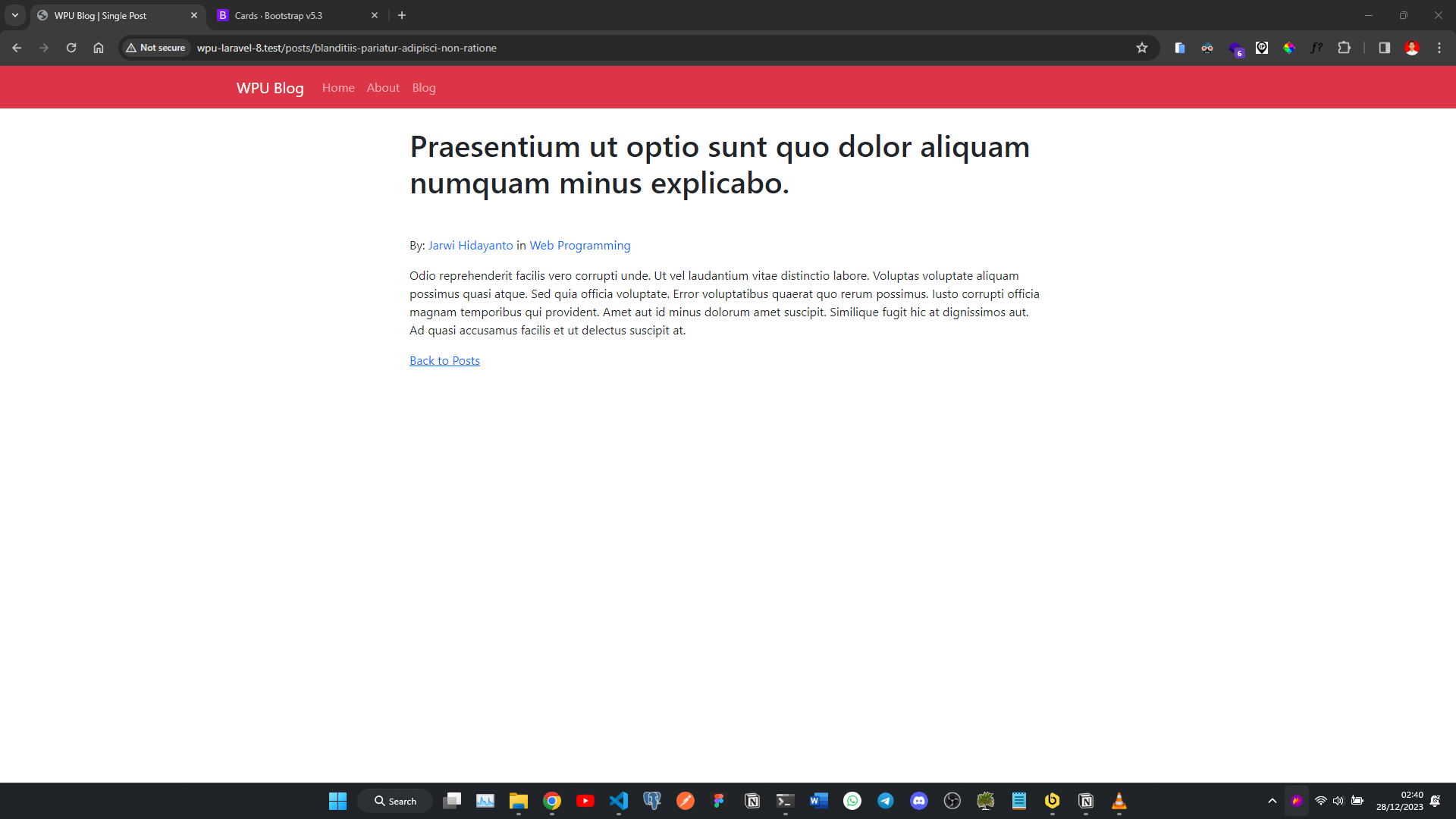Open Discord from the taskbar
1456x819 pixels.
click(919, 801)
